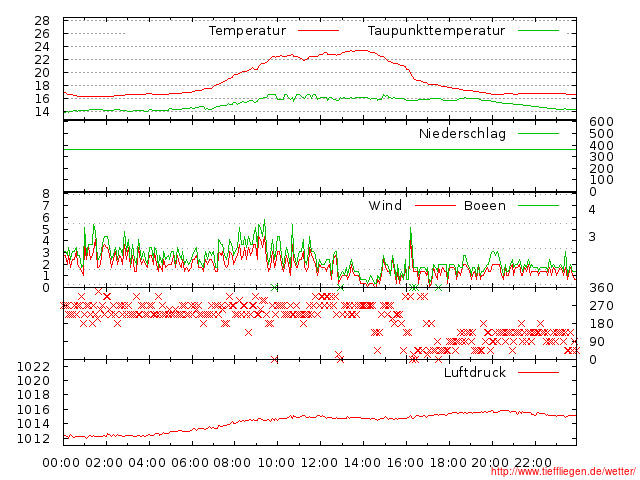Click the tieffliegen.de/wetter link
Image resolution: width=640 pixels, height=480 pixels.
coord(562,471)
